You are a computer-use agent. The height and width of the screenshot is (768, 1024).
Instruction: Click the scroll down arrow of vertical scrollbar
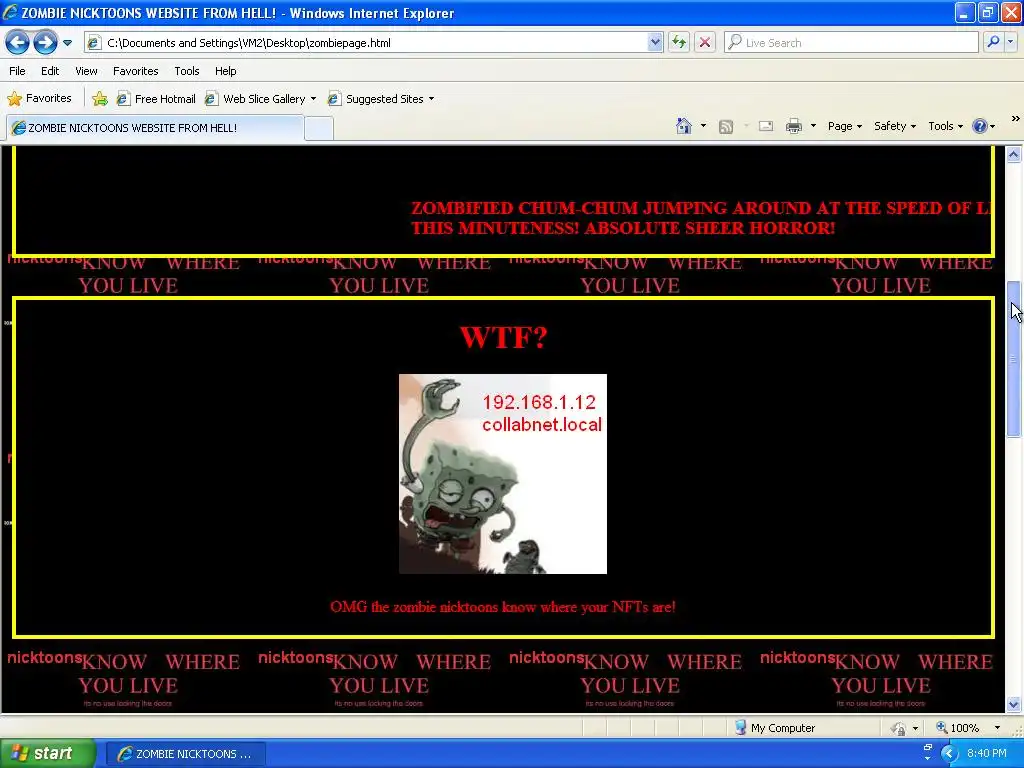coord(1014,705)
